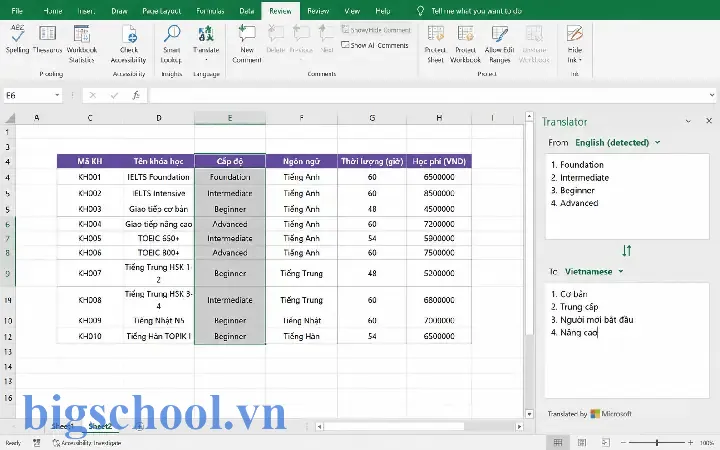The height and width of the screenshot is (450, 720).
Task: Click horizontal scrollbar right arrow
Action: click(x=519, y=427)
